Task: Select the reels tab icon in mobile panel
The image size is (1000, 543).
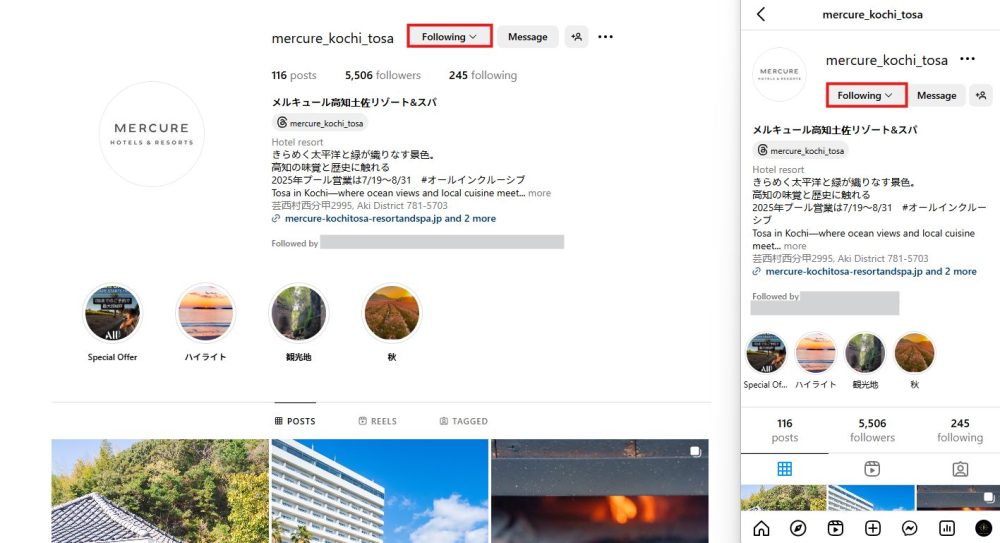Action: [872, 469]
